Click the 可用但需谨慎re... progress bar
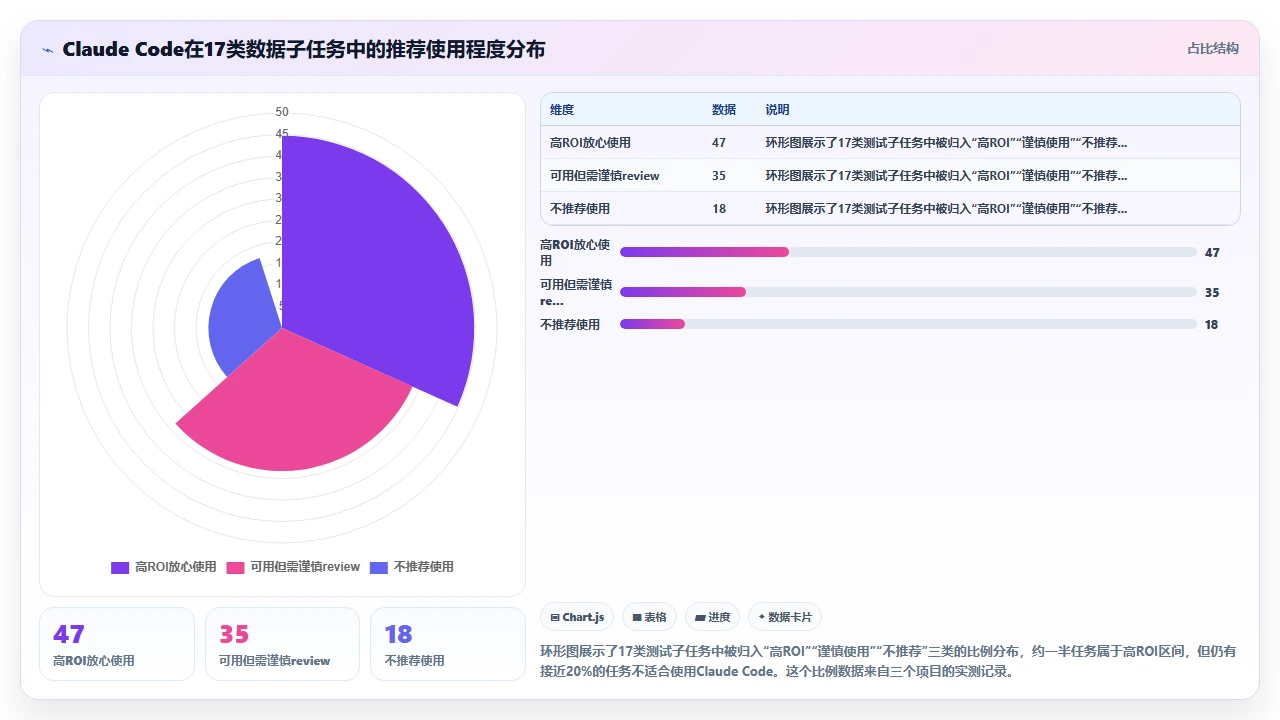Viewport: 1280px width, 720px height. pos(908,292)
